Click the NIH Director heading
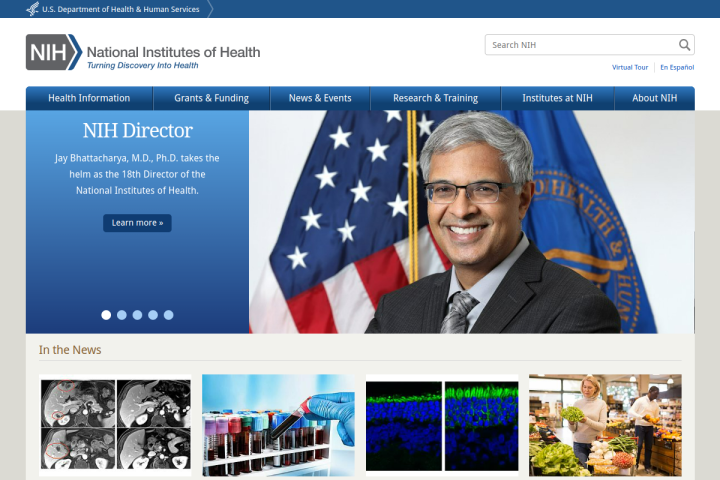 [137, 130]
